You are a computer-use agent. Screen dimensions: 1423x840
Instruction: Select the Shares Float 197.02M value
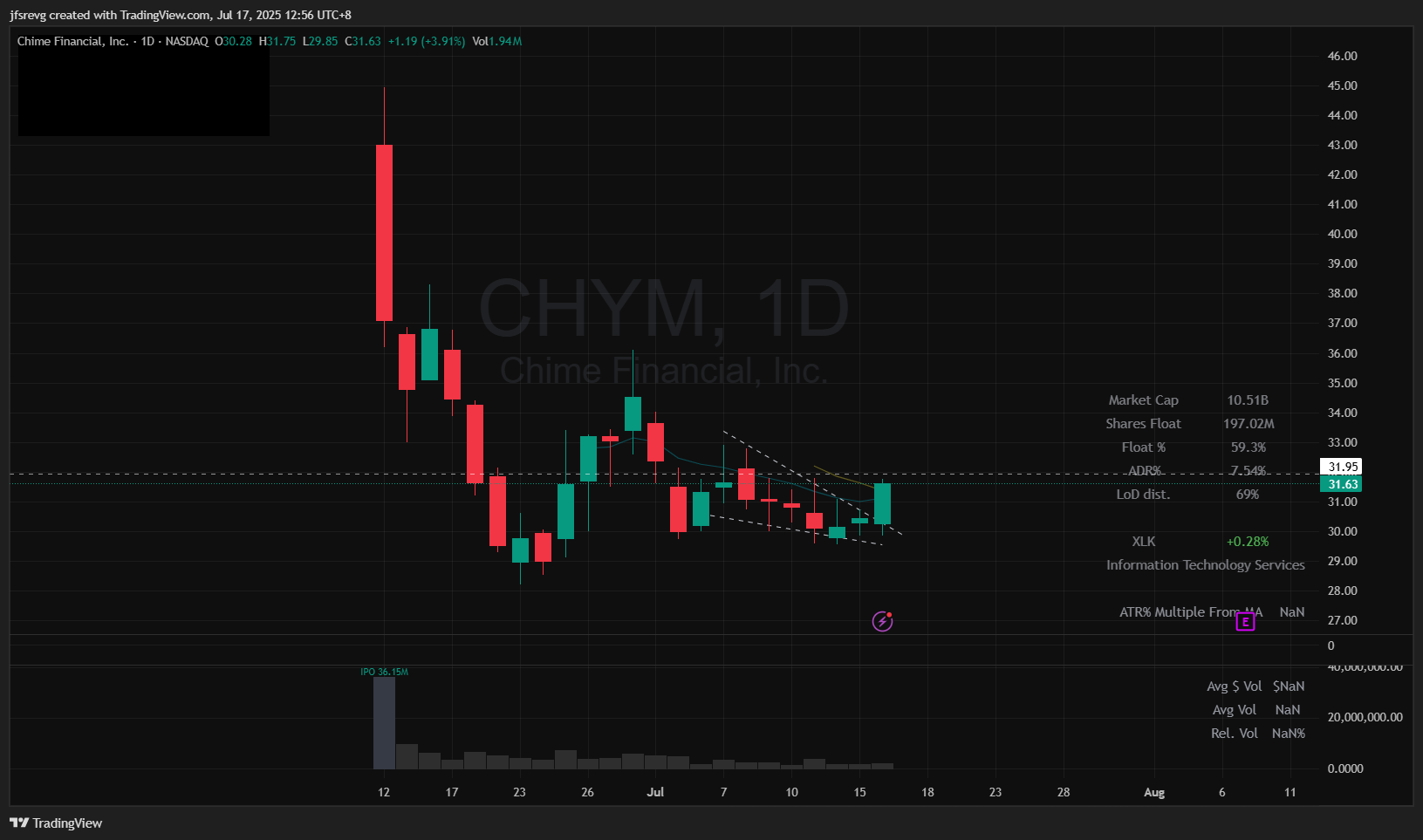pyautogui.click(x=1249, y=424)
